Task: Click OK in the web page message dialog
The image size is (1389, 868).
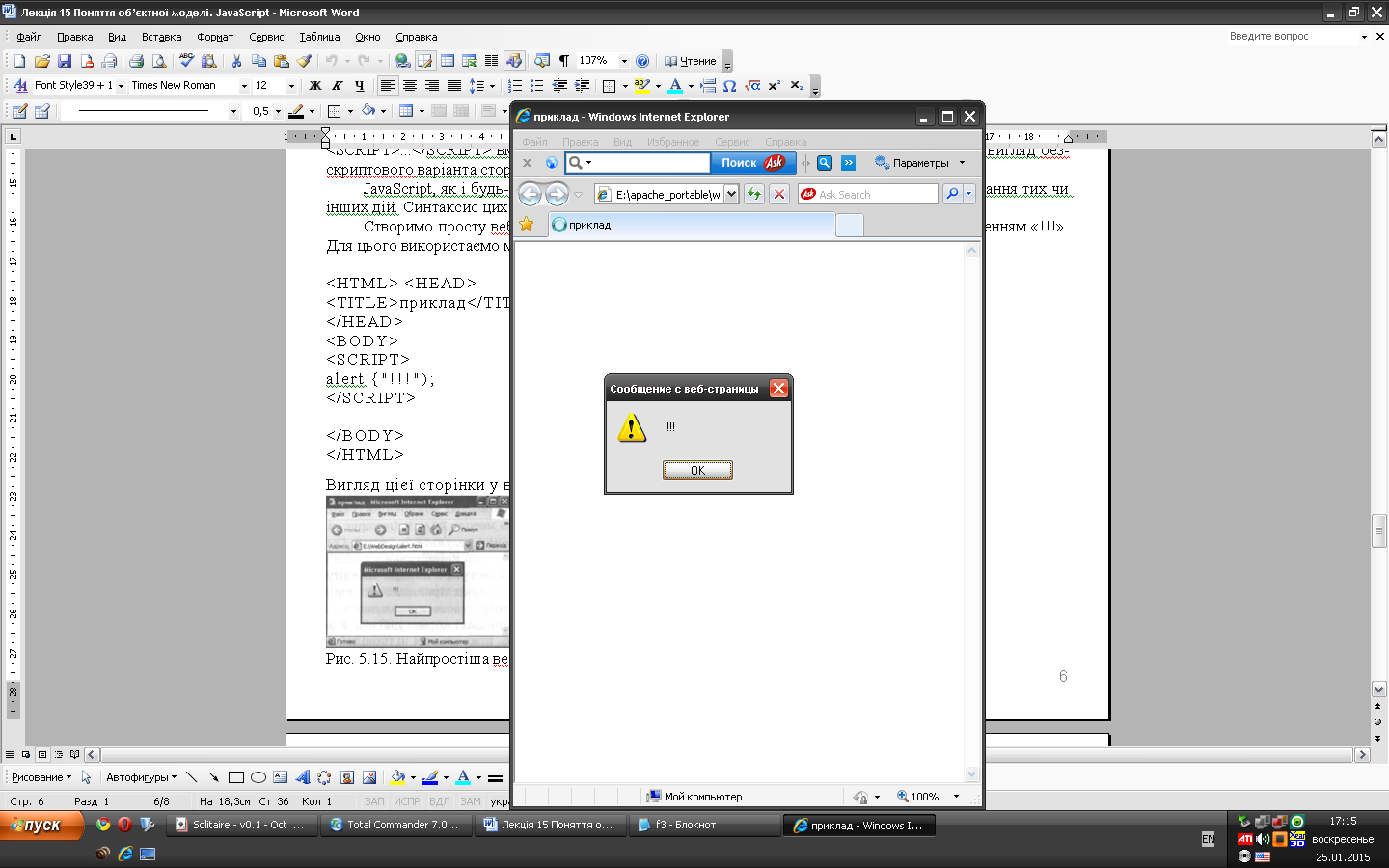Action: 697,471
